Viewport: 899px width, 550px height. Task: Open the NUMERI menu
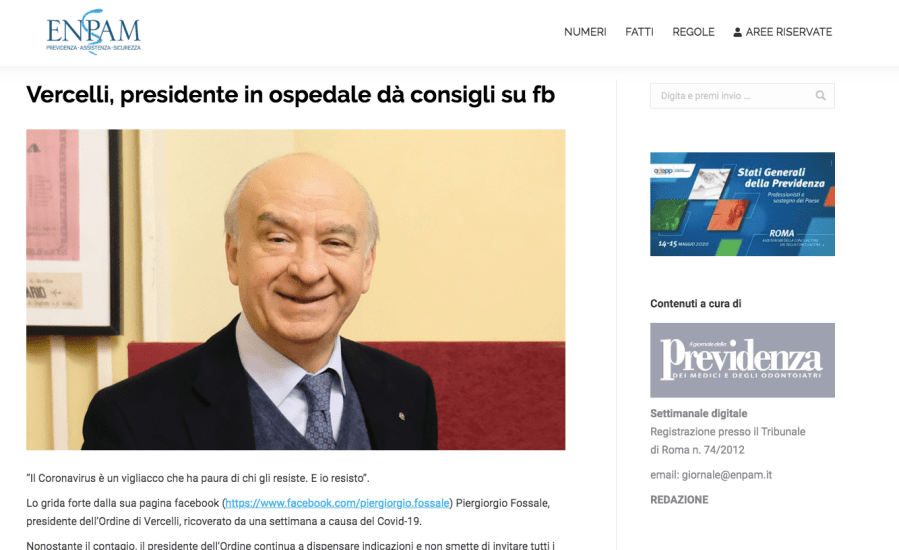coord(585,32)
